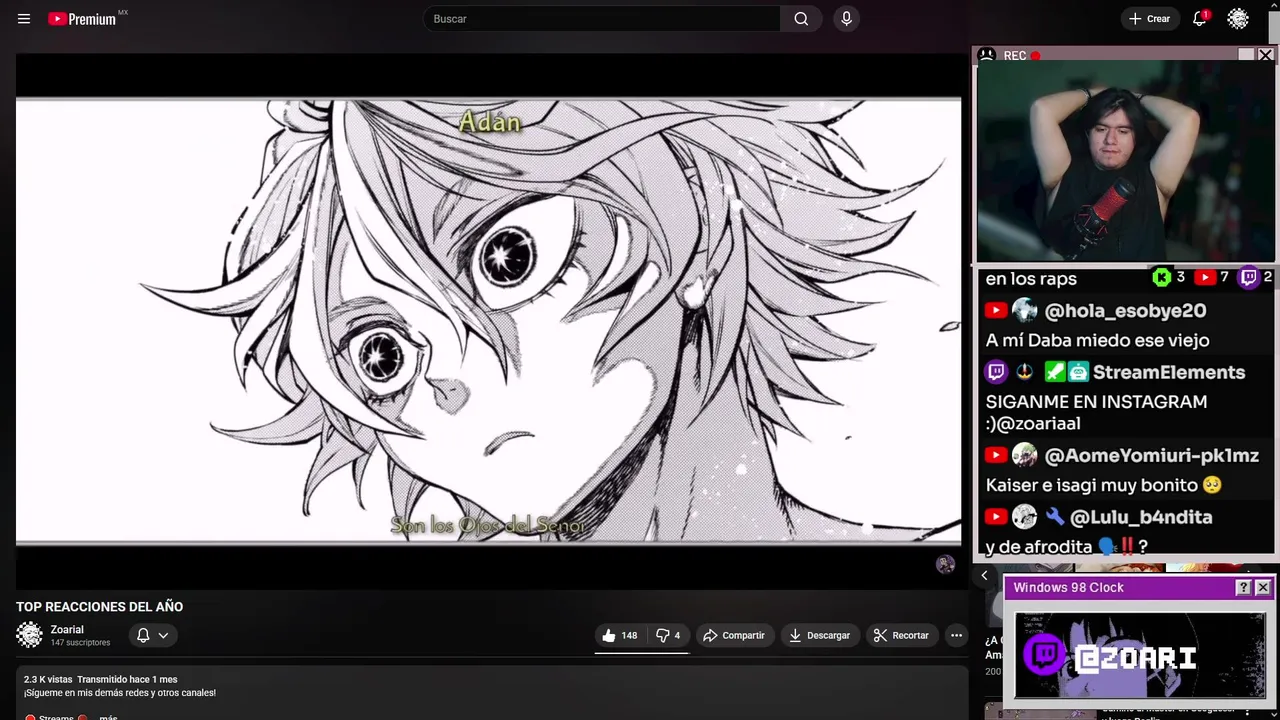Click wrench moderator badge by Lulu_b4ndita
Image resolution: width=1280 pixels, height=720 pixels.
[1055, 517]
